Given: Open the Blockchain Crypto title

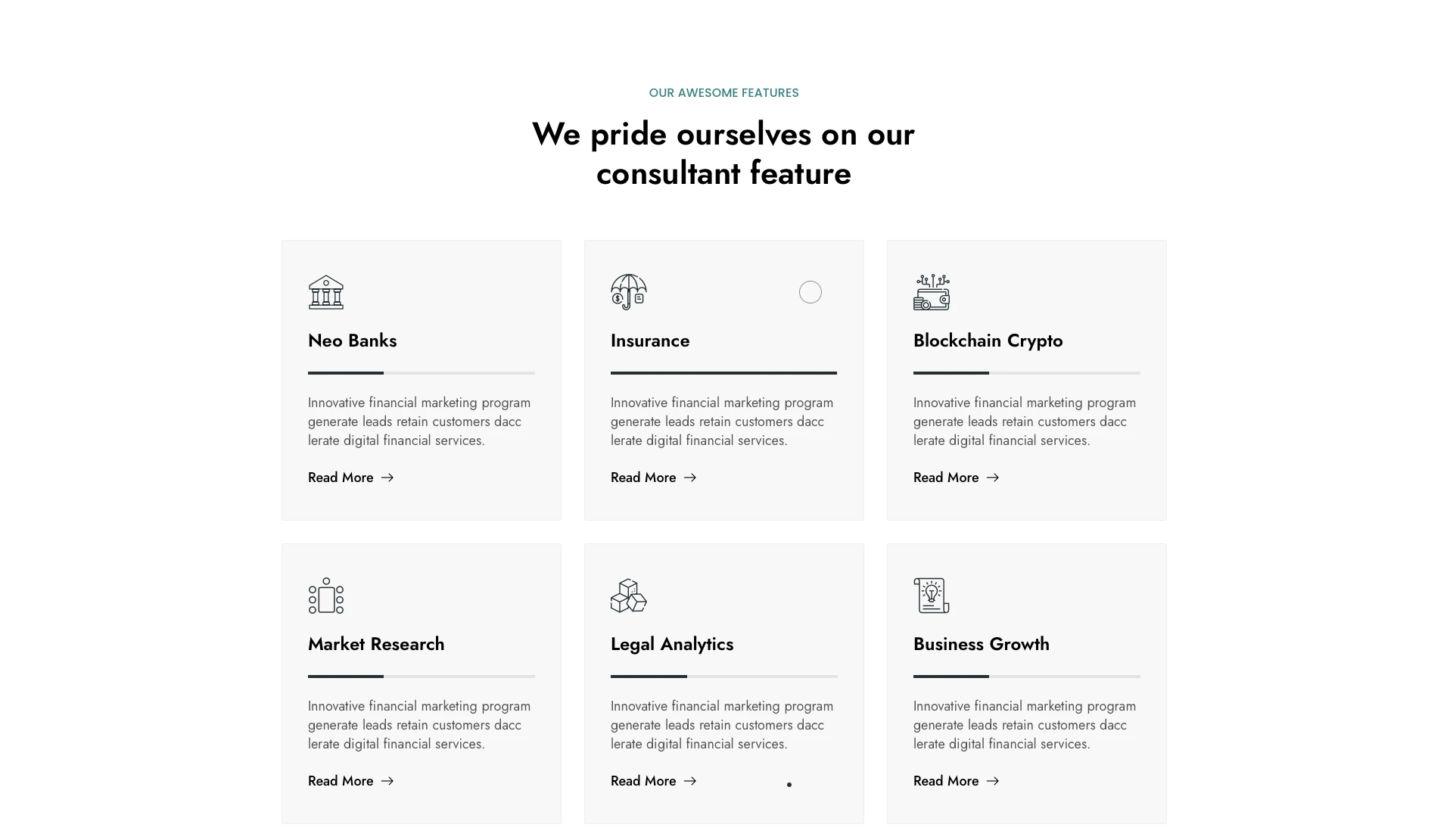Looking at the screenshot, I should click(988, 341).
